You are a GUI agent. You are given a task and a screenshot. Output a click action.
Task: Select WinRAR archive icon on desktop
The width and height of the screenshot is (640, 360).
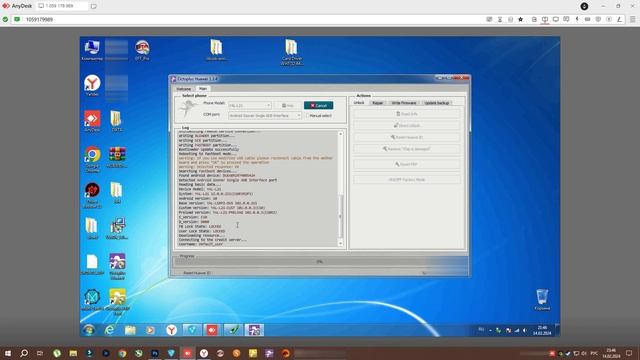pos(117,157)
